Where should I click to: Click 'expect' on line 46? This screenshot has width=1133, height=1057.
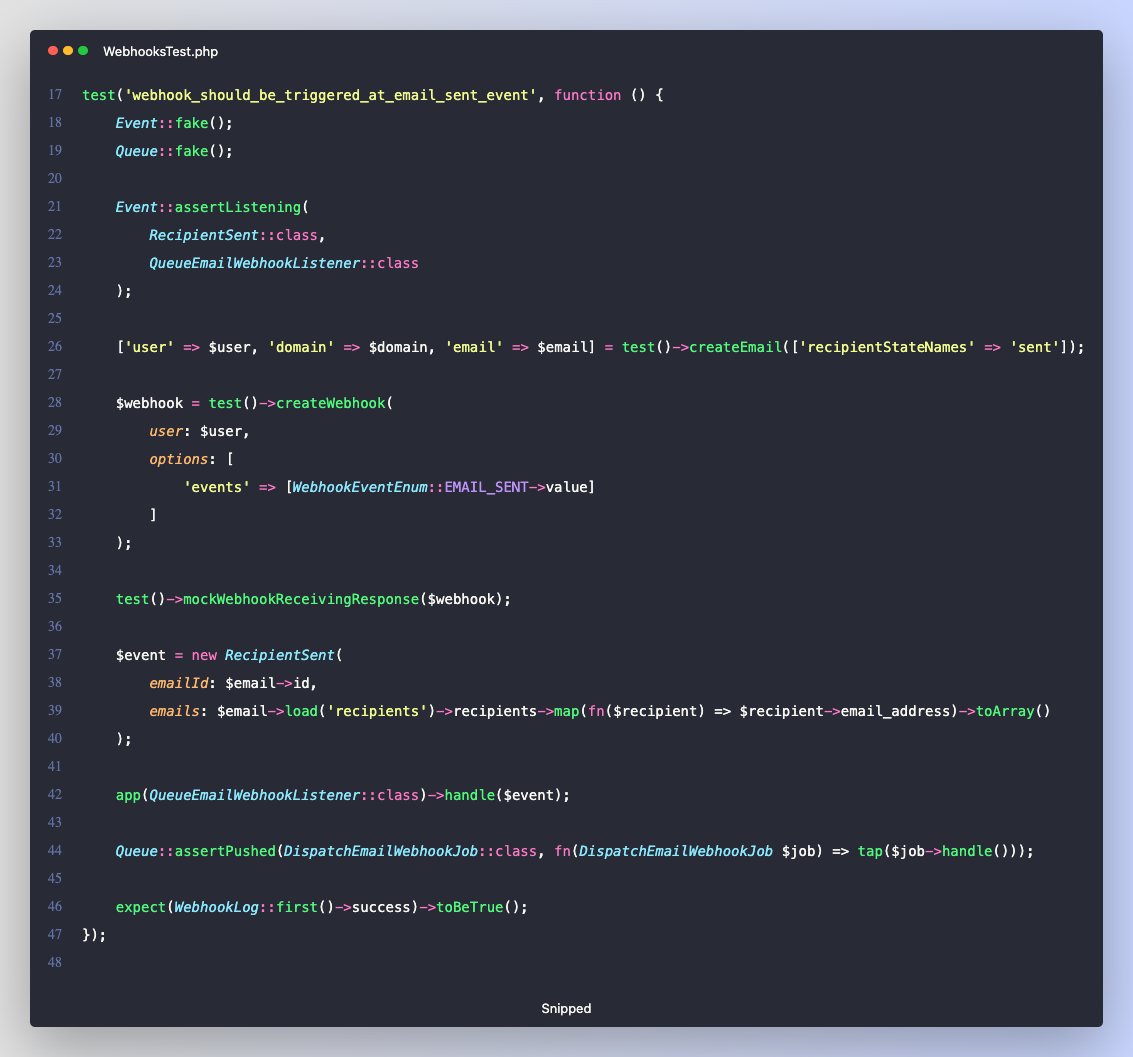tap(141, 907)
